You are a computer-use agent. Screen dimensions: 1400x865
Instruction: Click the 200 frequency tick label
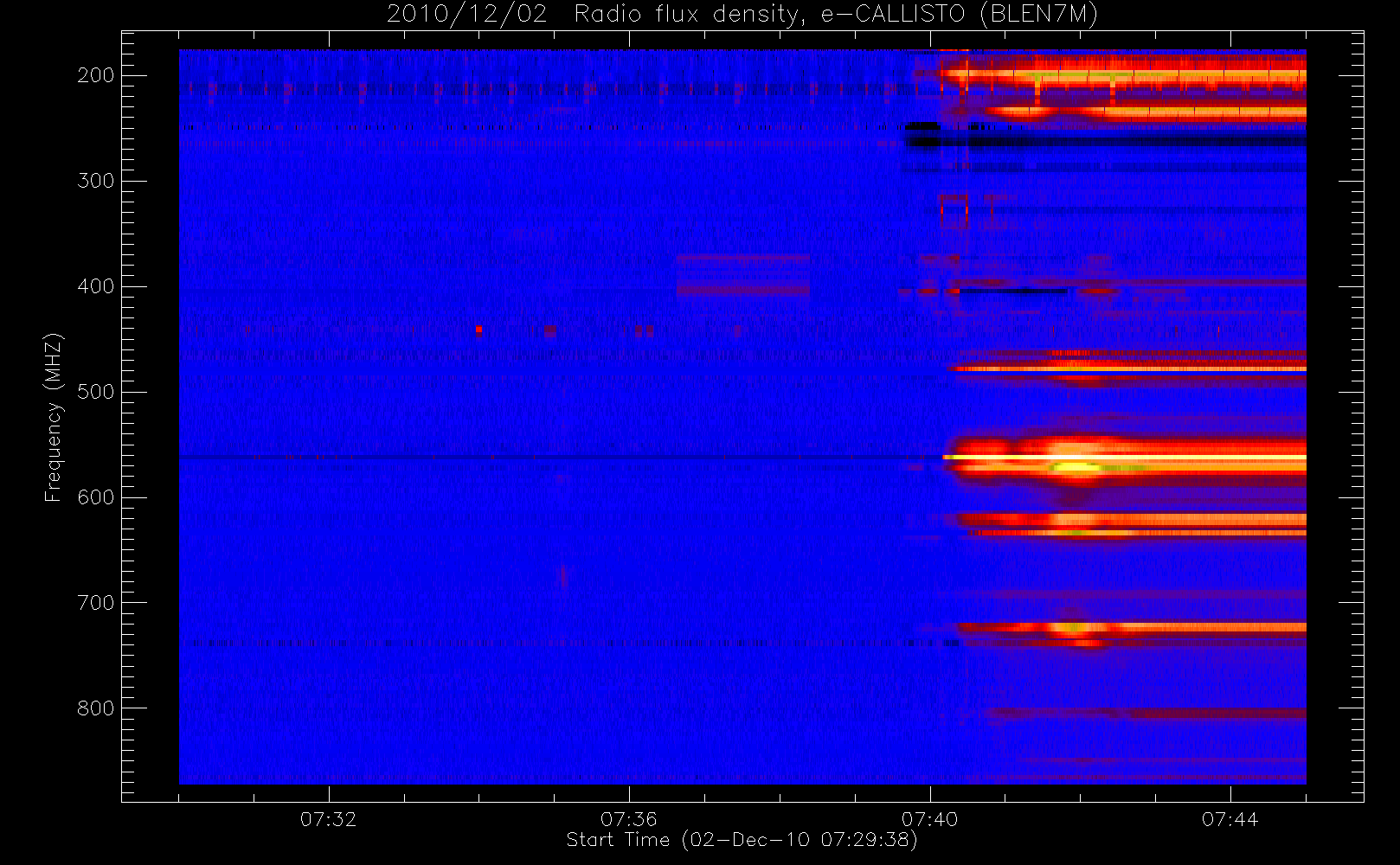coord(96,75)
